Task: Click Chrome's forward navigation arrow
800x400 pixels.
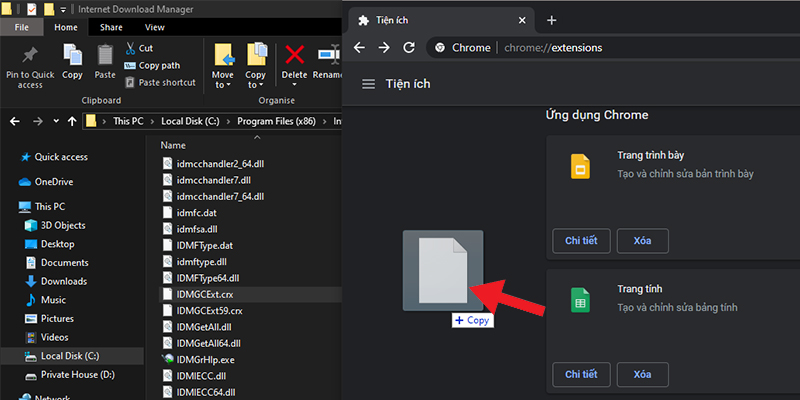Action: pos(384,47)
